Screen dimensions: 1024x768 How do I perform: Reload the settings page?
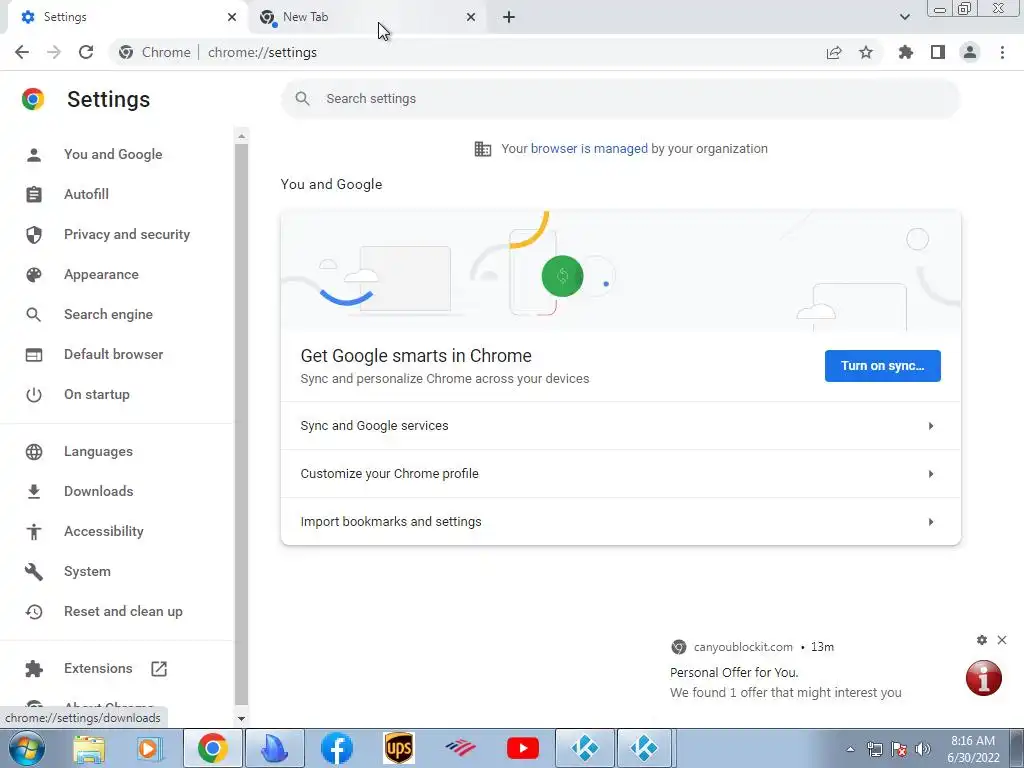click(x=86, y=52)
